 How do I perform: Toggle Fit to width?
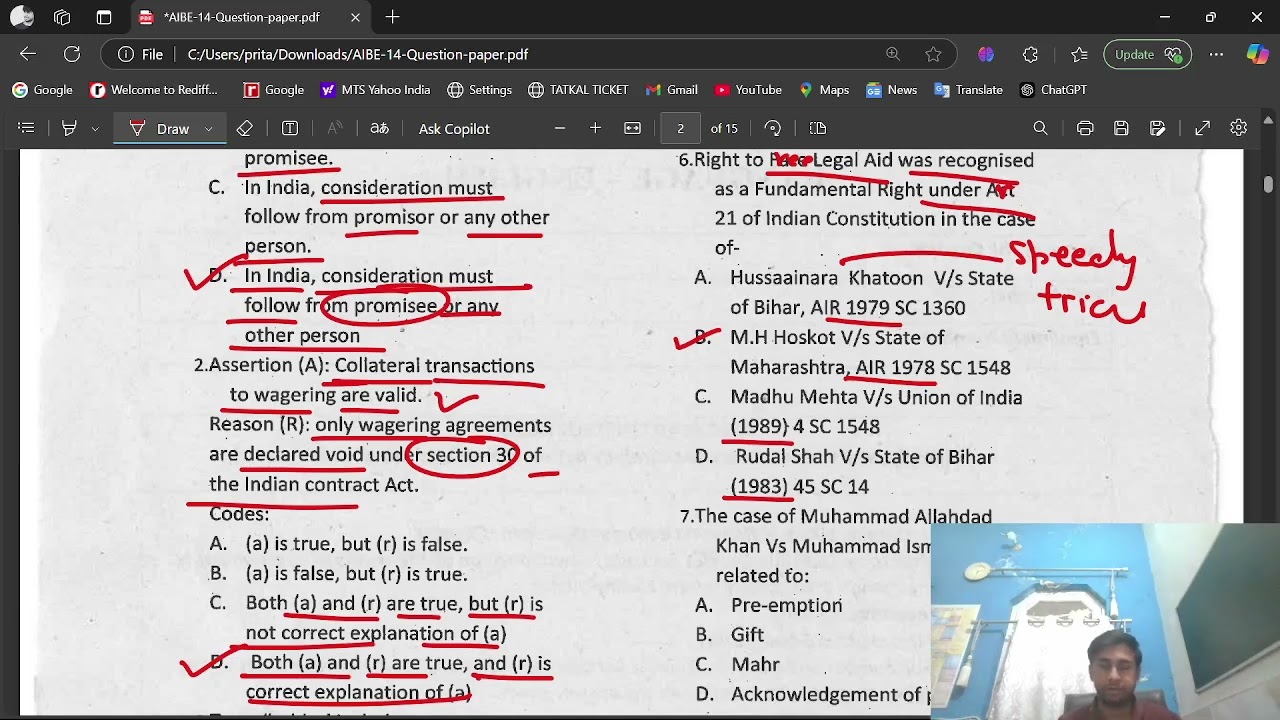(x=633, y=128)
